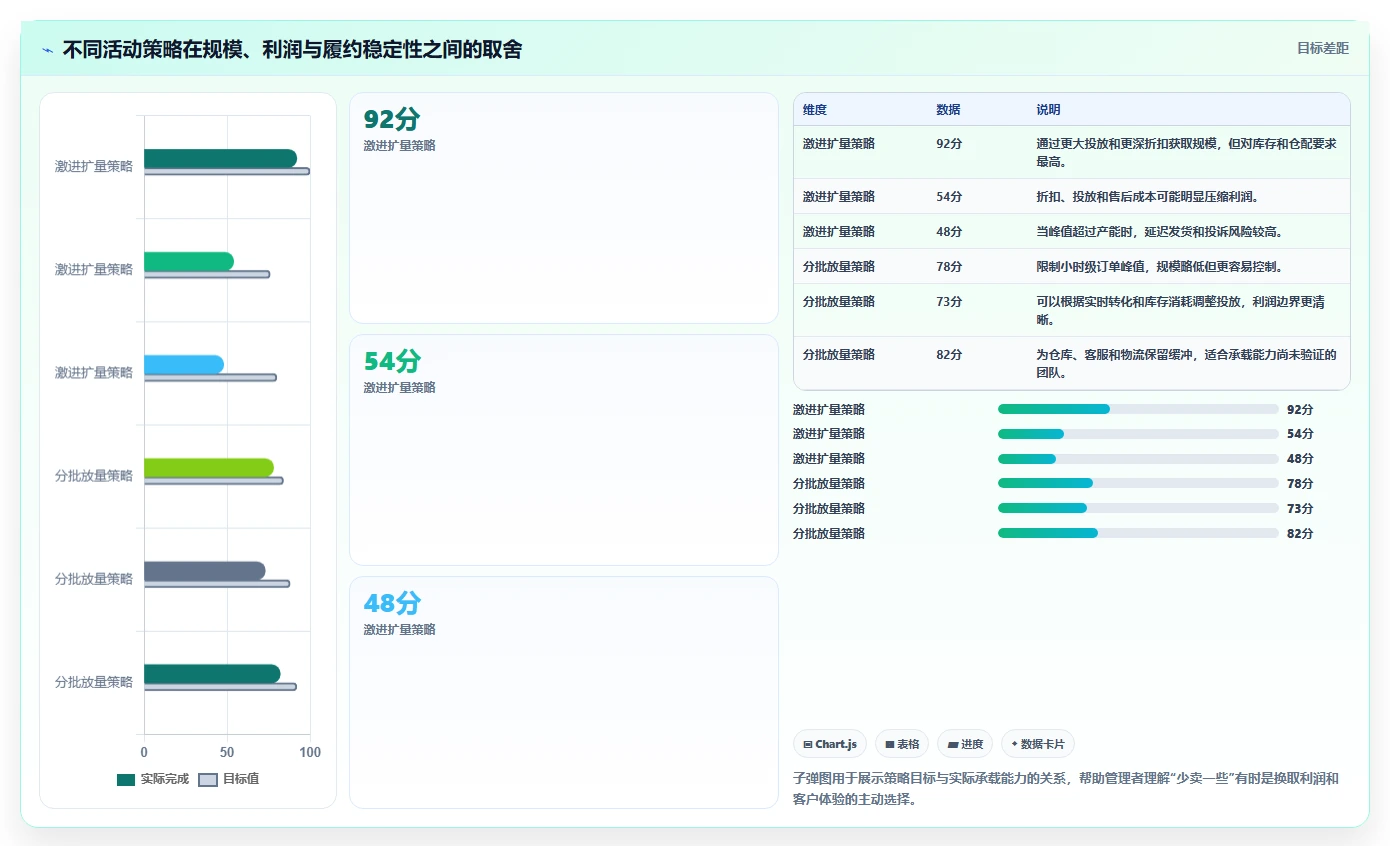Click the footnote text starting 子弹图用于展示
Viewport: 1390px width, 846px height.
click(1065, 789)
